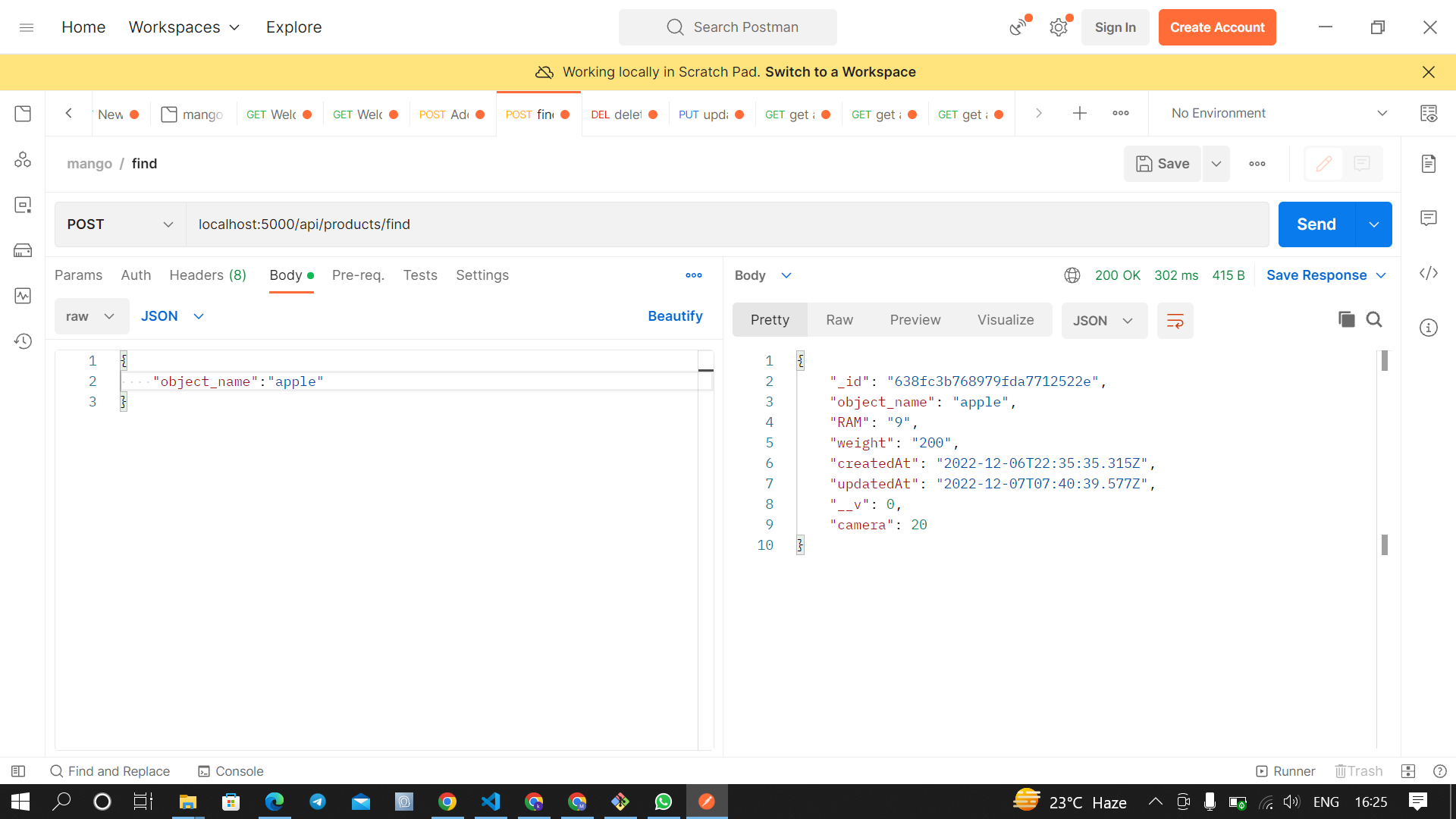Open Collections in left sidebar
The height and width of the screenshot is (819, 1456).
(23, 114)
